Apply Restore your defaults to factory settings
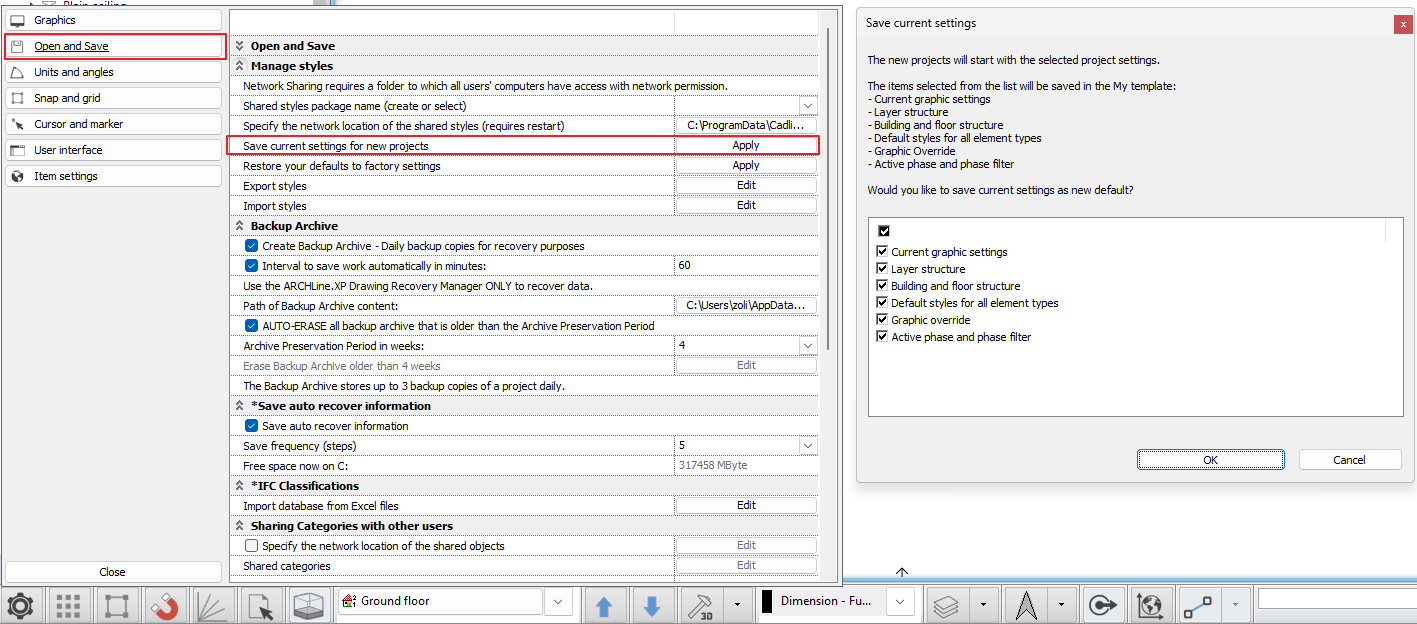Viewport: 1417px width, 624px height. 746,166
